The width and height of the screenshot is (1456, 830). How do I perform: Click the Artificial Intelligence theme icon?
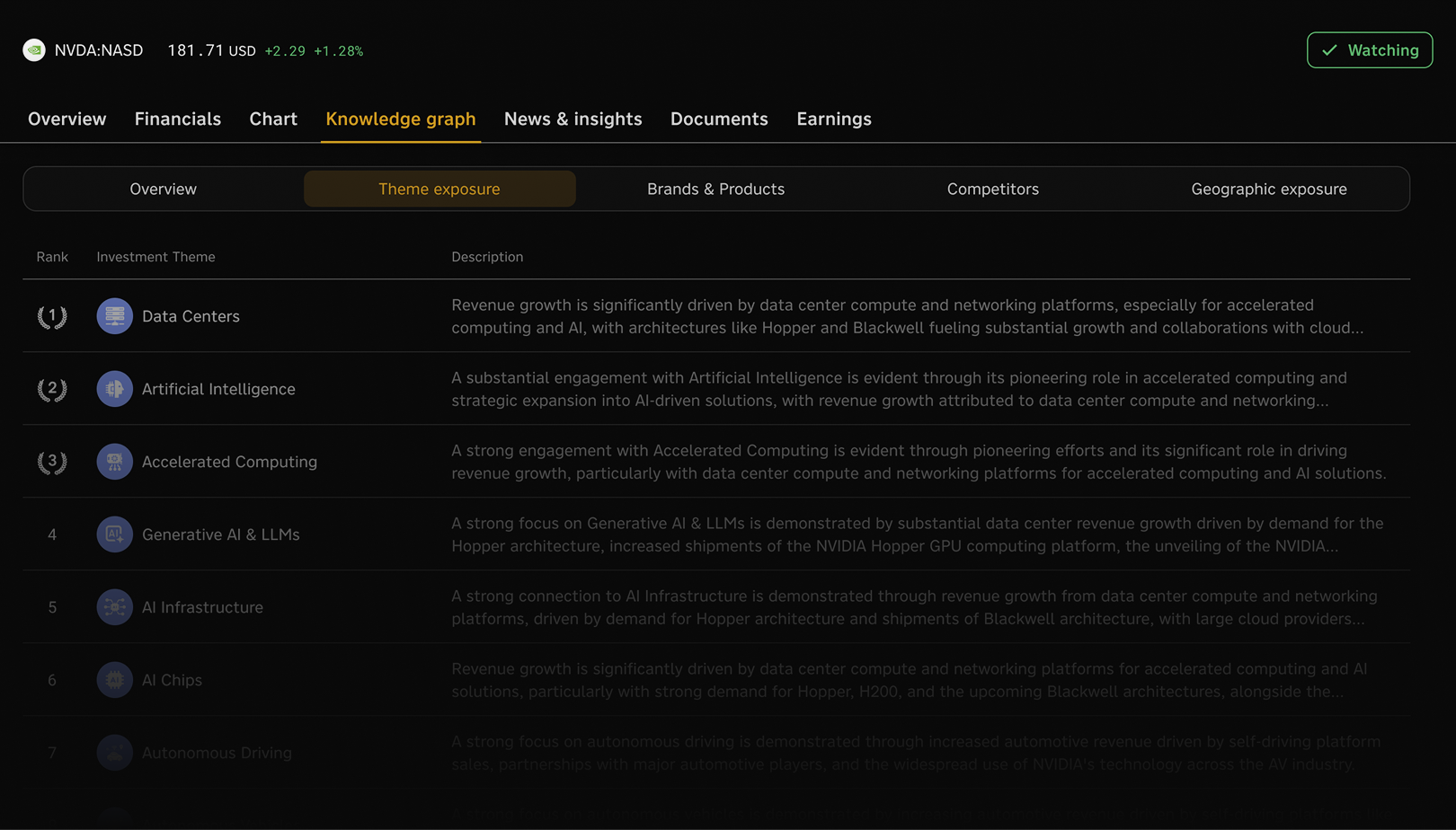[x=114, y=389]
